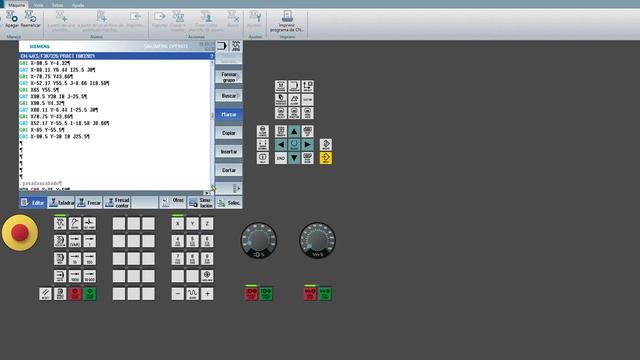Click the editor vertical scrollbar
Screen dimensions: 640x360
click(x=212, y=124)
